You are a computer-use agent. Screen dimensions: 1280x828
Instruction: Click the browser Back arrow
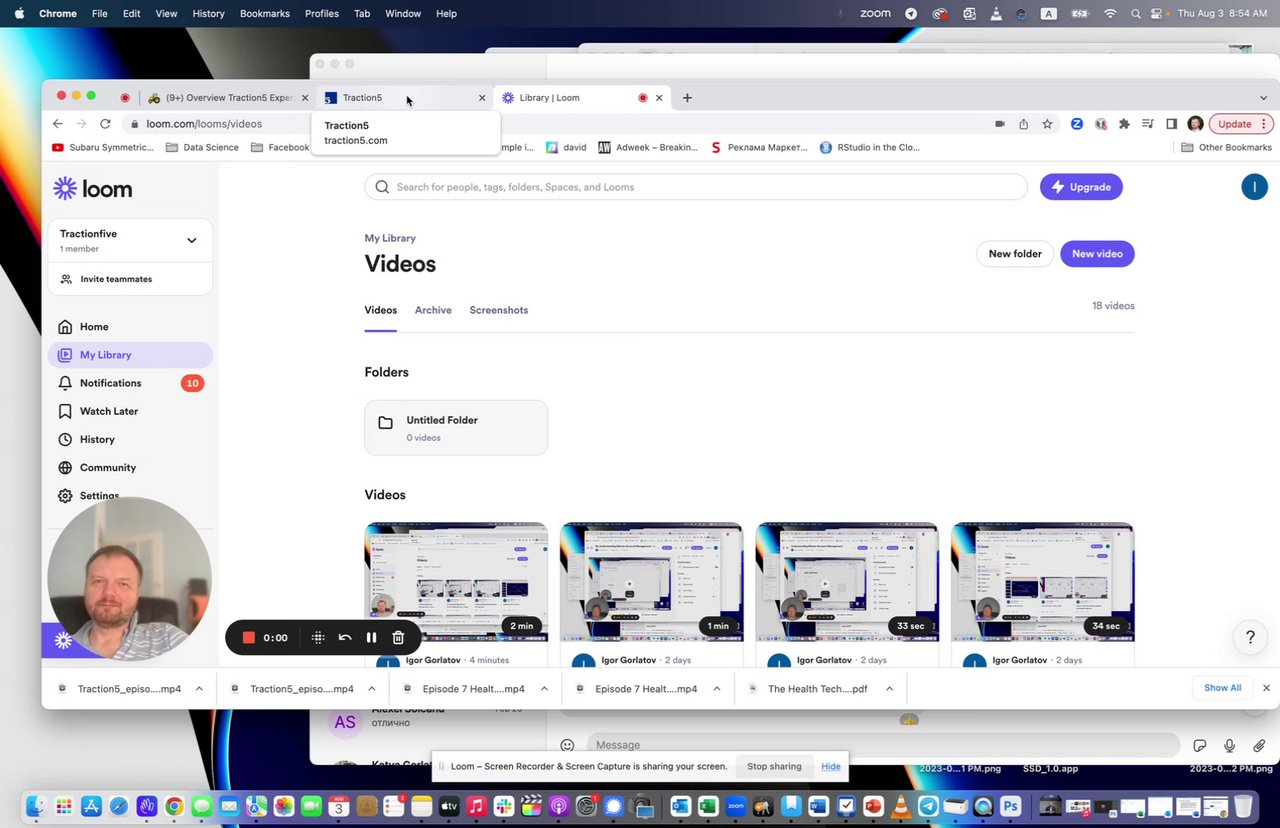click(x=57, y=124)
